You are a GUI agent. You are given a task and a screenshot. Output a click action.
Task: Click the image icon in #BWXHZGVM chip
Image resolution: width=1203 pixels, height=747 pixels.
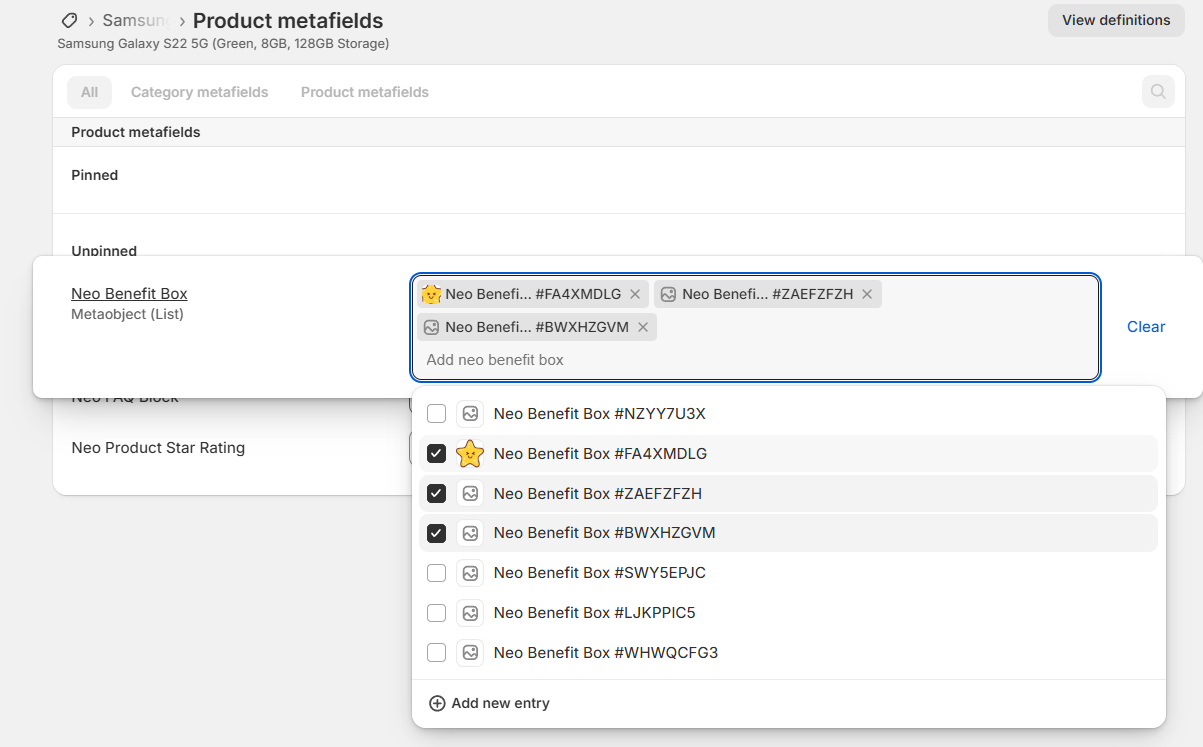coord(431,327)
